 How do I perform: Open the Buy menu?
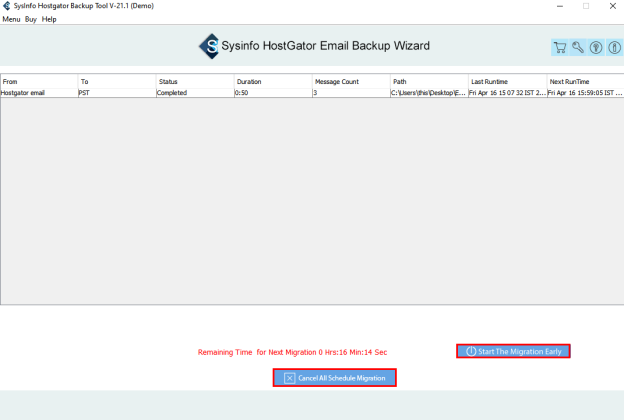[x=31, y=19]
